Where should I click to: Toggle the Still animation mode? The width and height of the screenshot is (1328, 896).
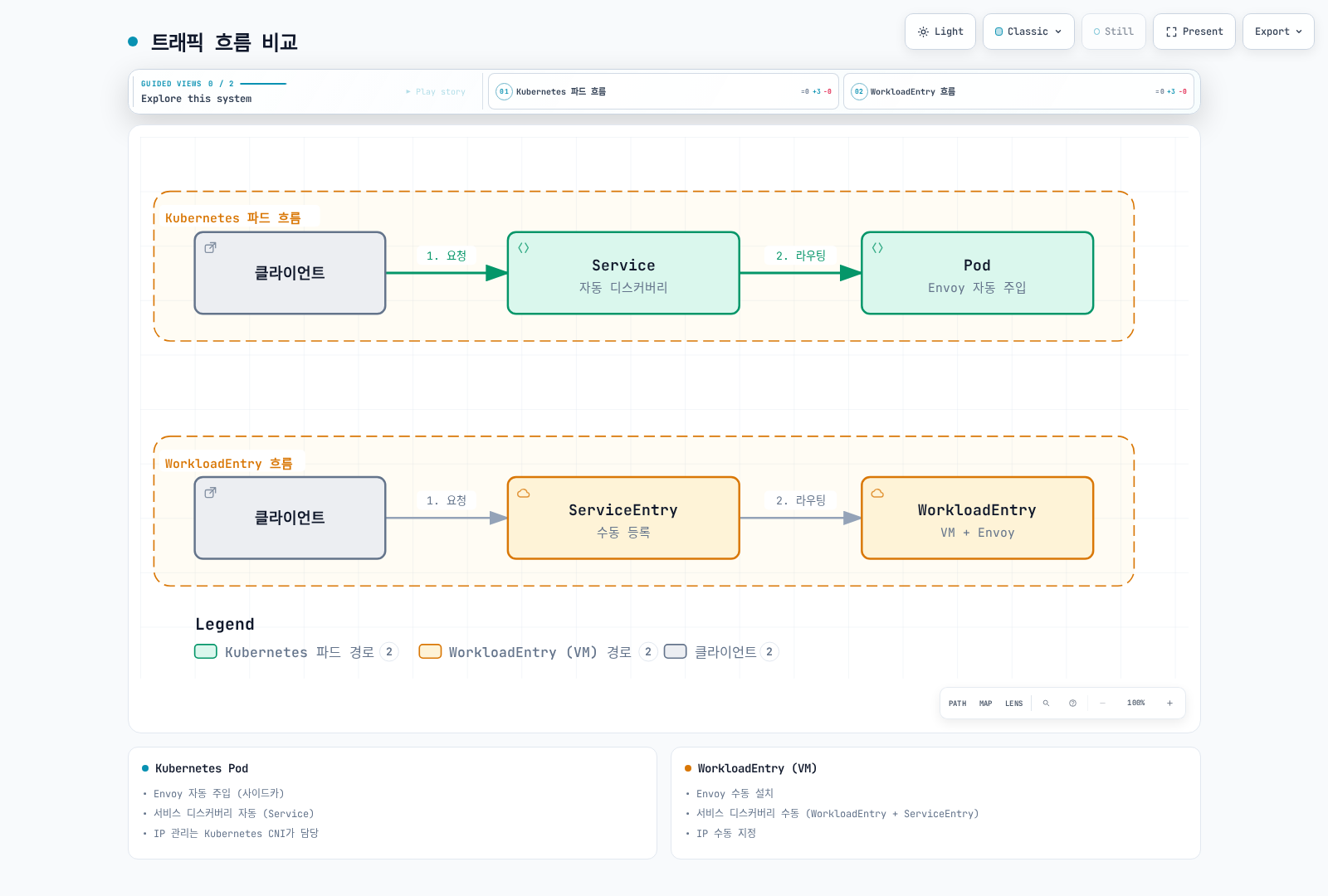point(1113,32)
